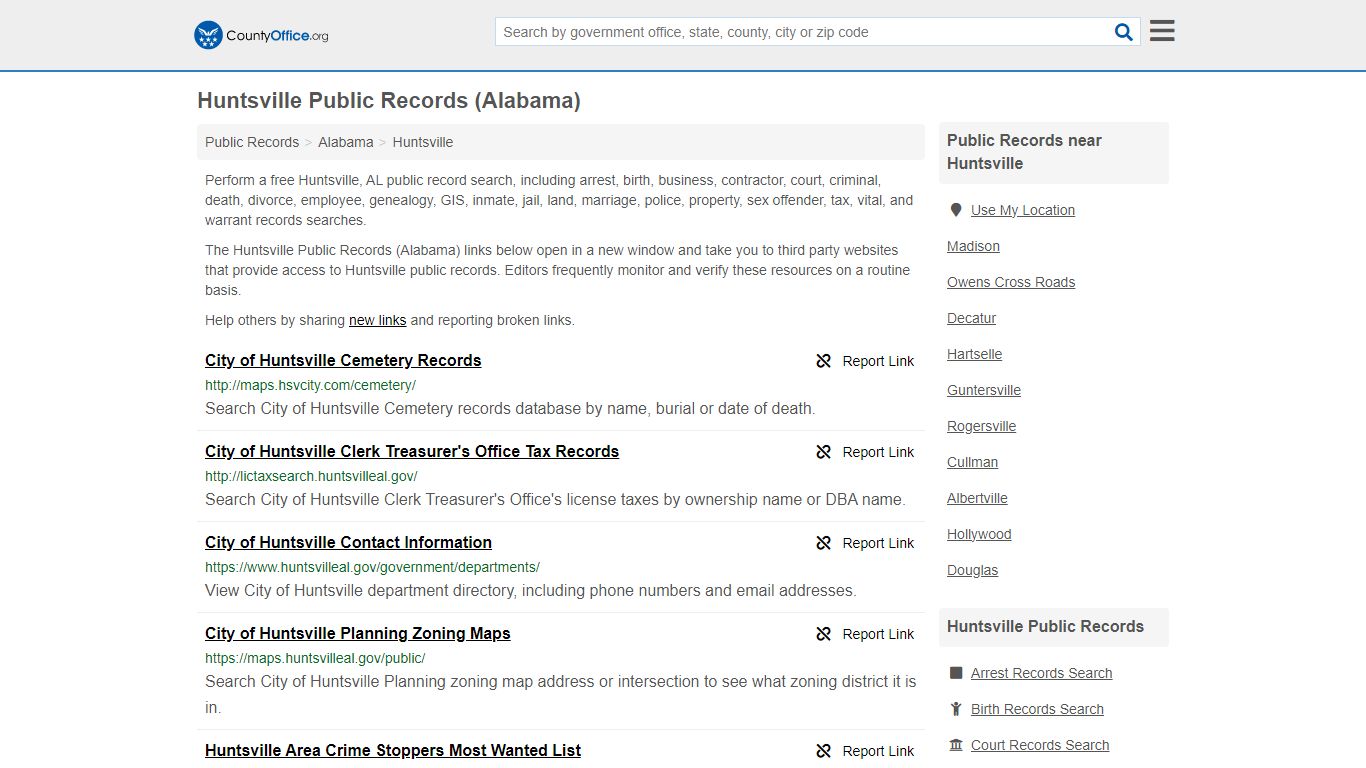Open Madison public records
Image resolution: width=1366 pixels, height=768 pixels.
click(973, 246)
